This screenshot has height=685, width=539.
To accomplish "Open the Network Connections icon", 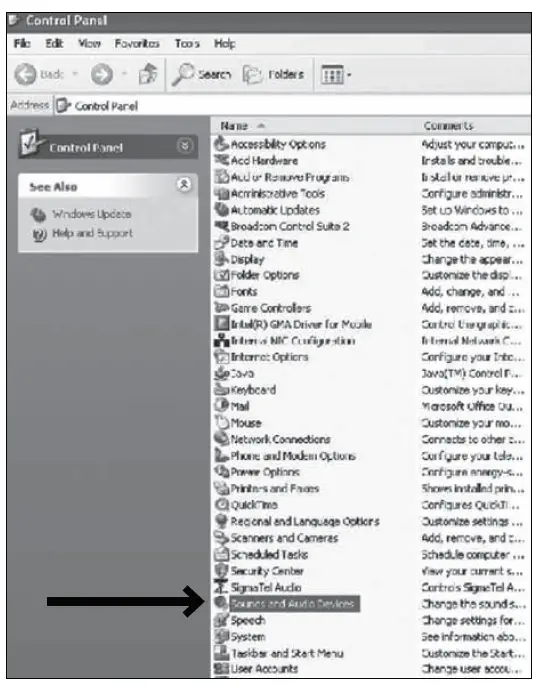I will click(221, 439).
